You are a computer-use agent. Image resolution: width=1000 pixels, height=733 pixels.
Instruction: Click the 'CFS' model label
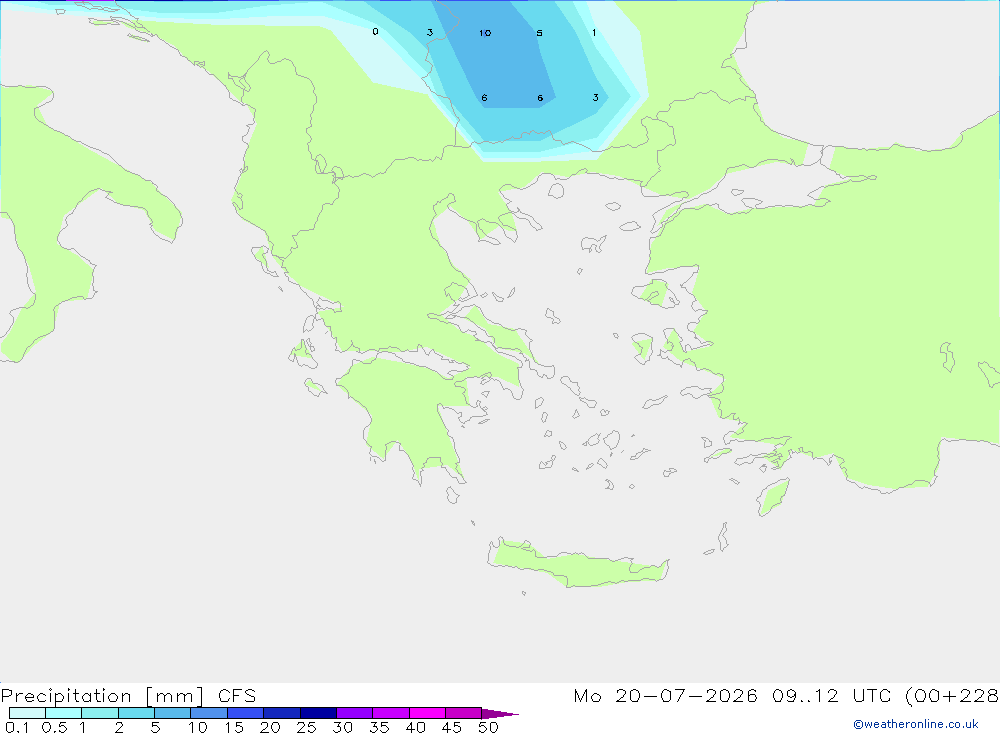point(237,696)
